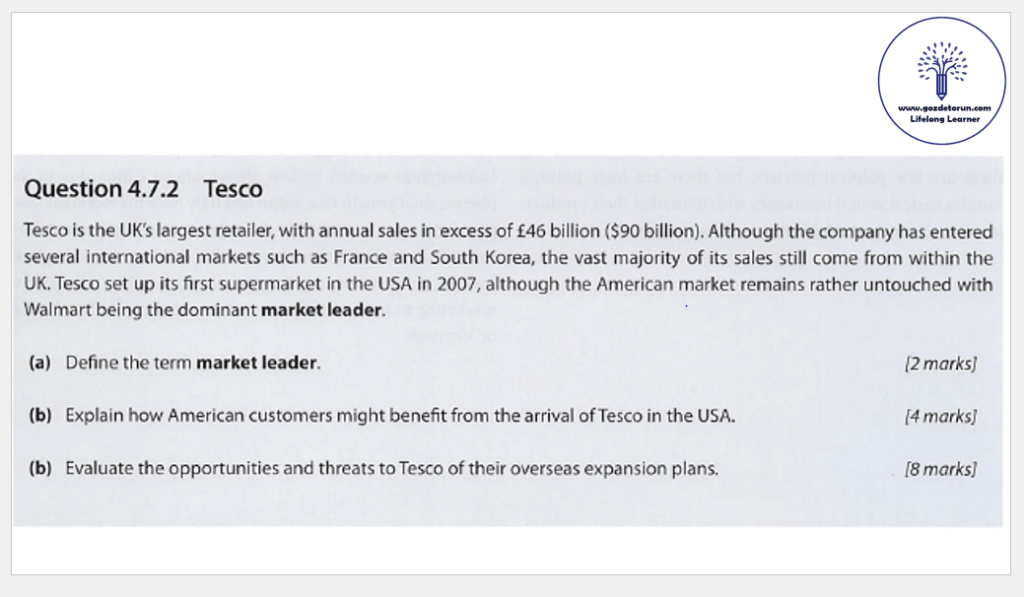Click the [2 marks] indicator

(939, 363)
